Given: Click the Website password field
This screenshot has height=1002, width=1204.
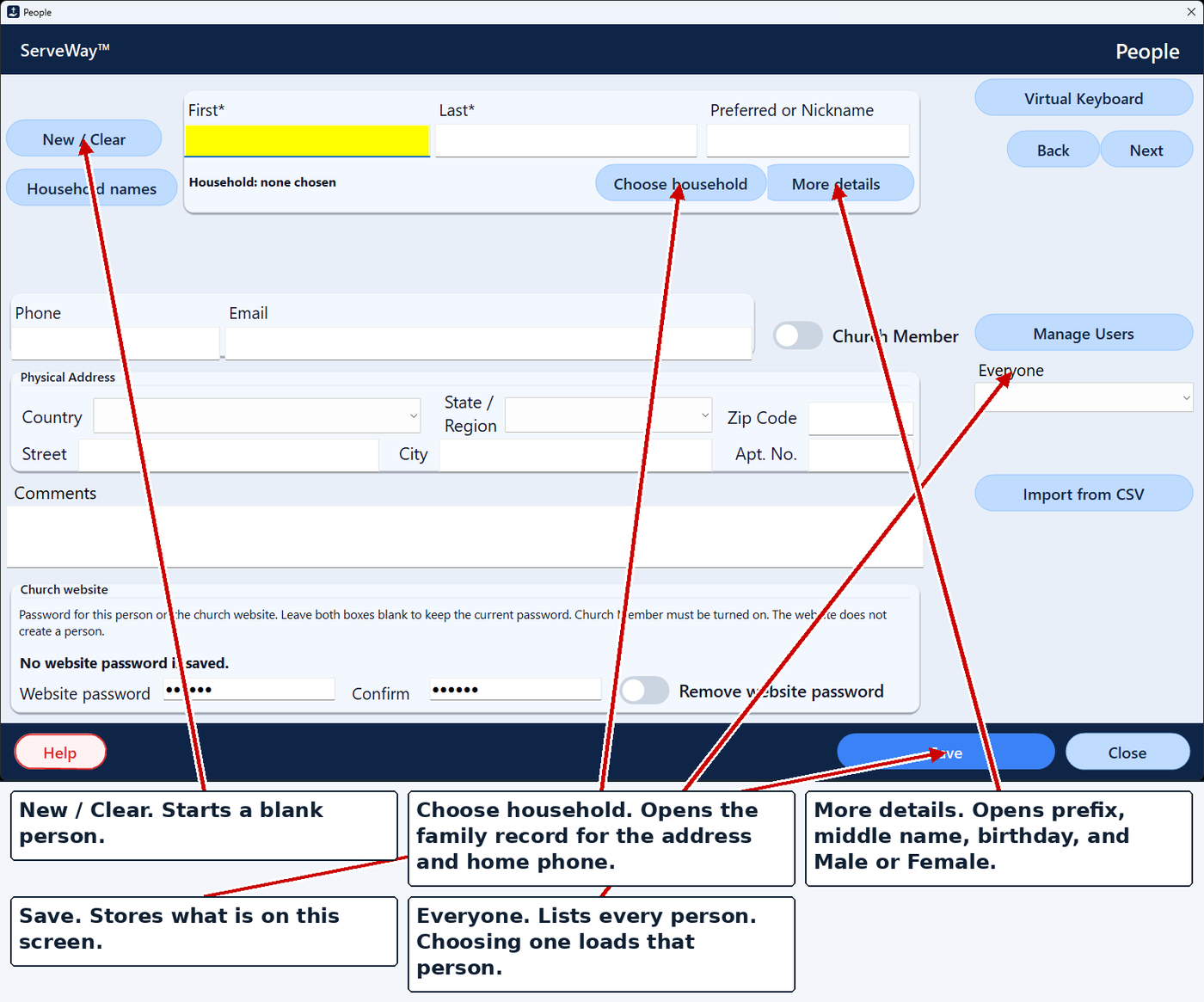Looking at the screenshot, I should pos(249,689).
